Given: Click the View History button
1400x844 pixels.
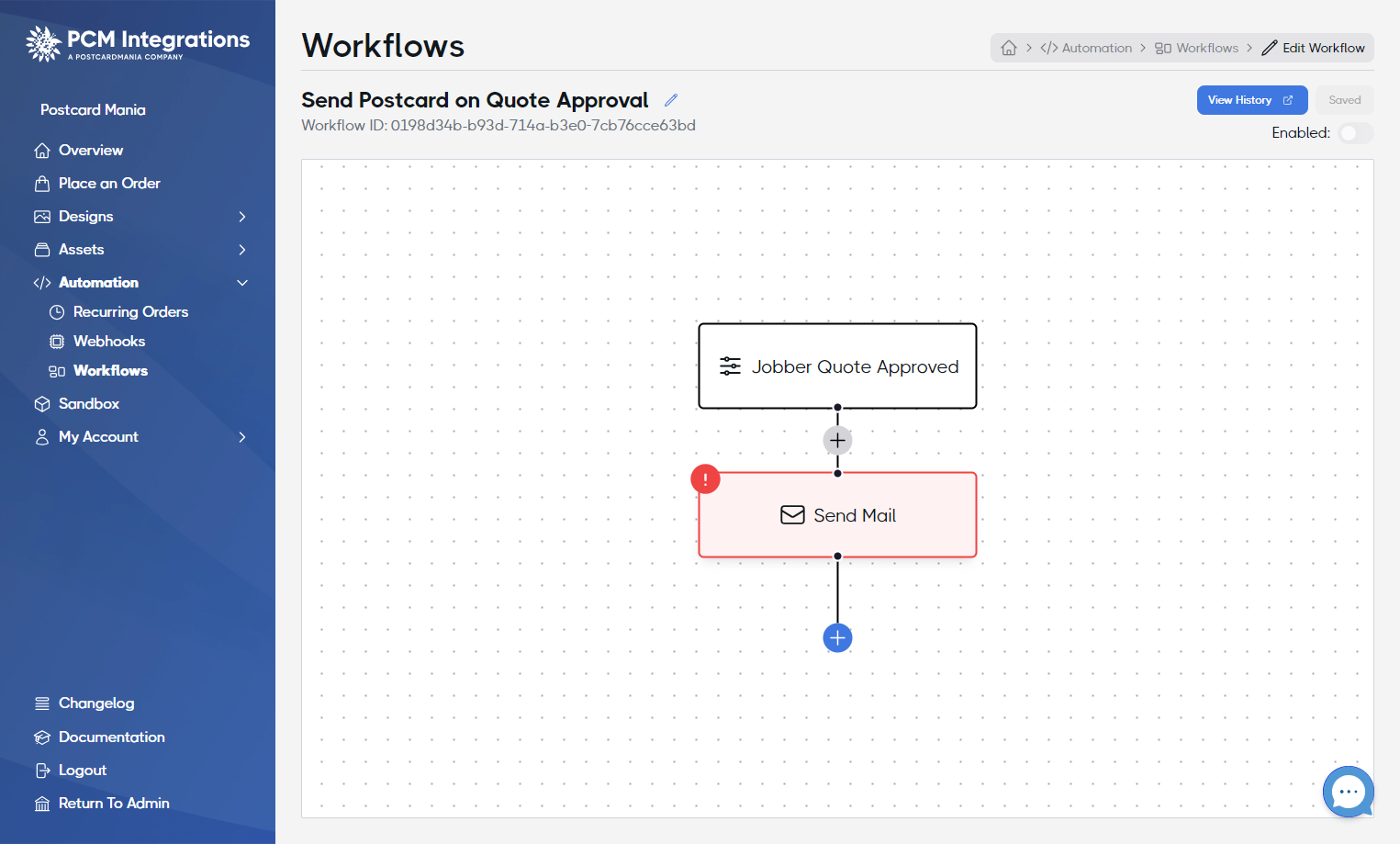Looking at the screenshot, I should [x=1252, y=100].
